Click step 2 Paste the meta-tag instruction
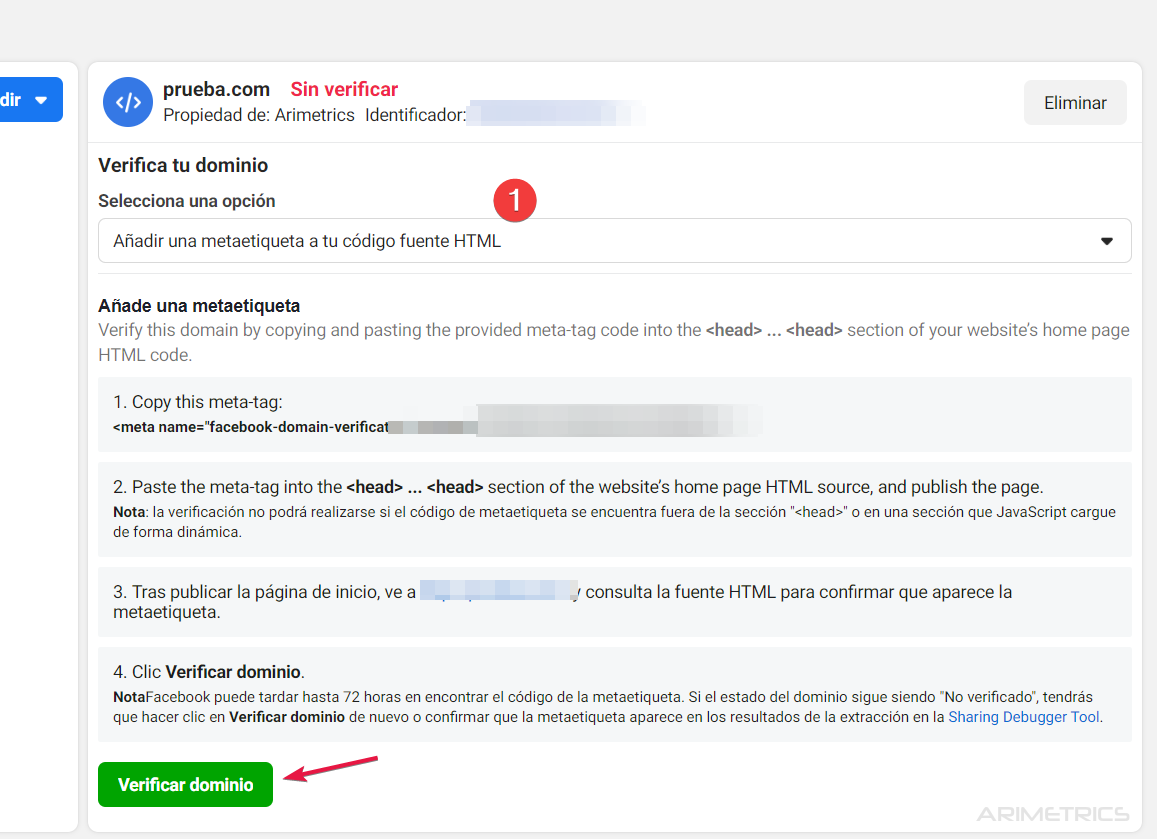Viewport: 1157px width, 839px height. [578, 487]
